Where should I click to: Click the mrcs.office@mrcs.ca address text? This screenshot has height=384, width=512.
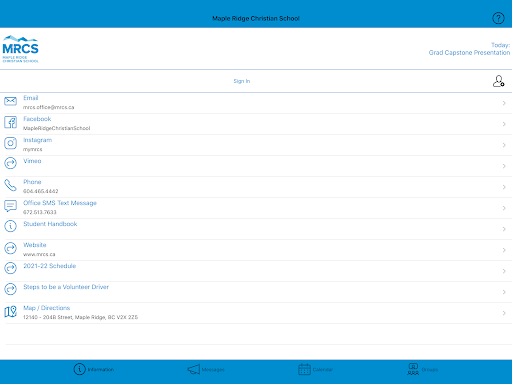point(48,107)
